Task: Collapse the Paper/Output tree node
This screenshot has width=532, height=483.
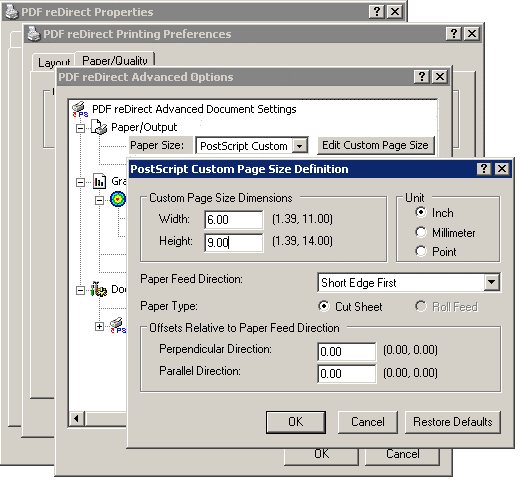Action: [80, 128]
